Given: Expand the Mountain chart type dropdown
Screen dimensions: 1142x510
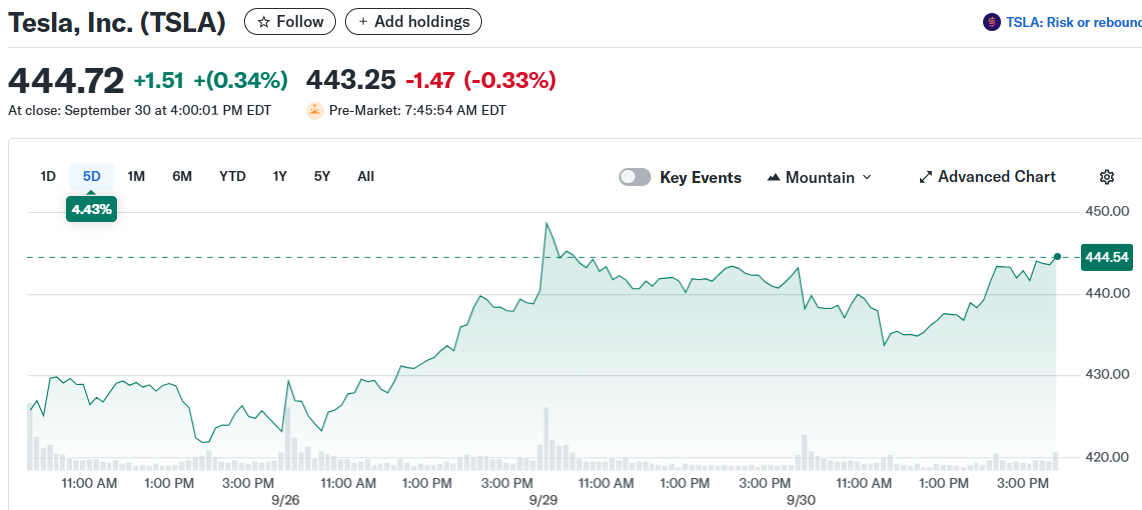Looking at the screenshot, I should point(866,177).
